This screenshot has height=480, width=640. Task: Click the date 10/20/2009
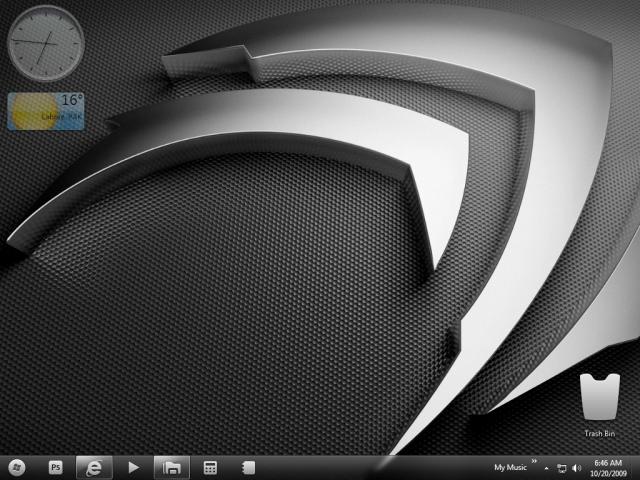(608, 473)
